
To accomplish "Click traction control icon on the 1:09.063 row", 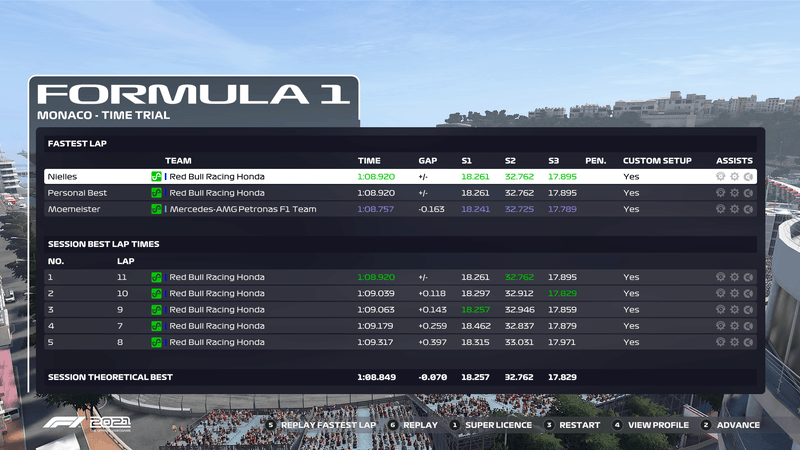I will pyautogui.click(x=720, y=310).
